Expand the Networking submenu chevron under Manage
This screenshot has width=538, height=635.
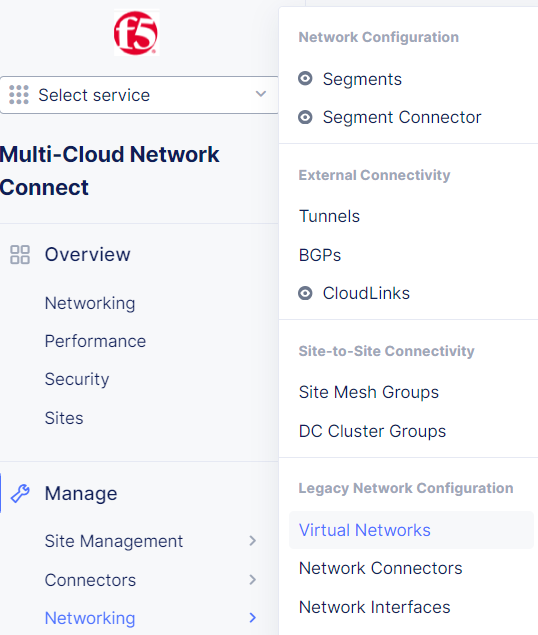252,618
